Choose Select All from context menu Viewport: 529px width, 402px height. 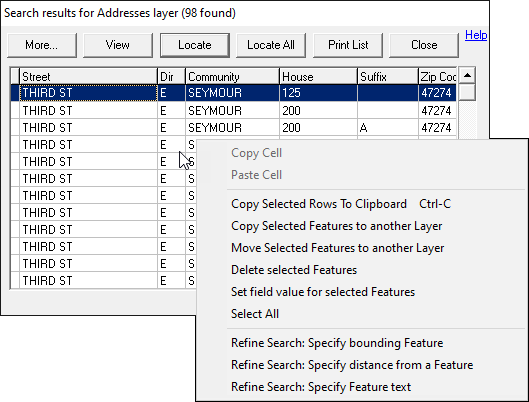[255, 314]
